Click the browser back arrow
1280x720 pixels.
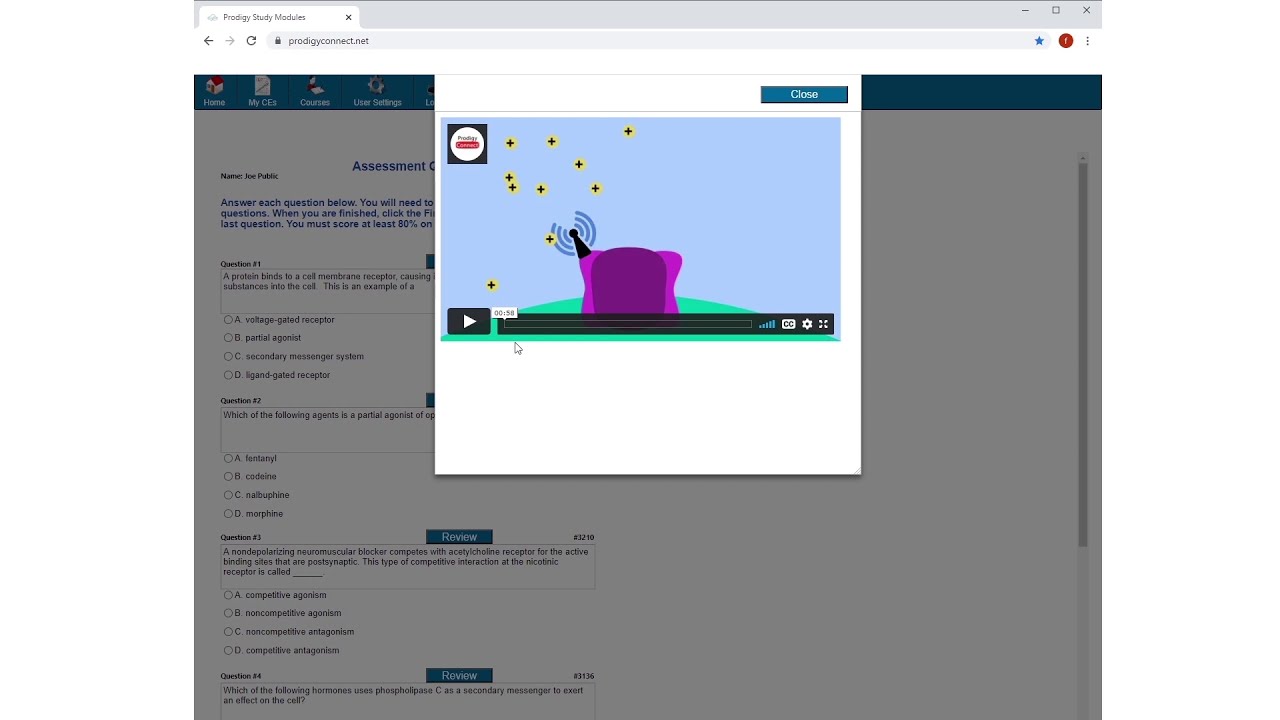click(x=208, y=41)
